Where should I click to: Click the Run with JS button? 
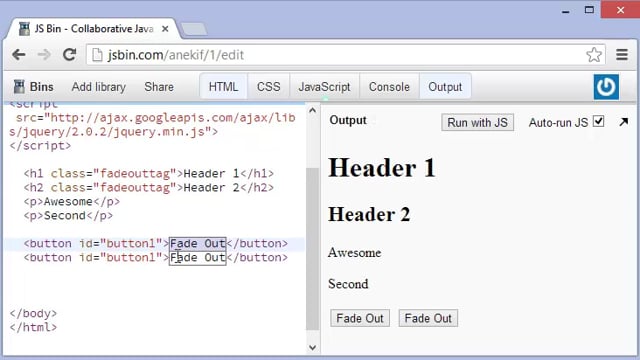pos(477,122)
